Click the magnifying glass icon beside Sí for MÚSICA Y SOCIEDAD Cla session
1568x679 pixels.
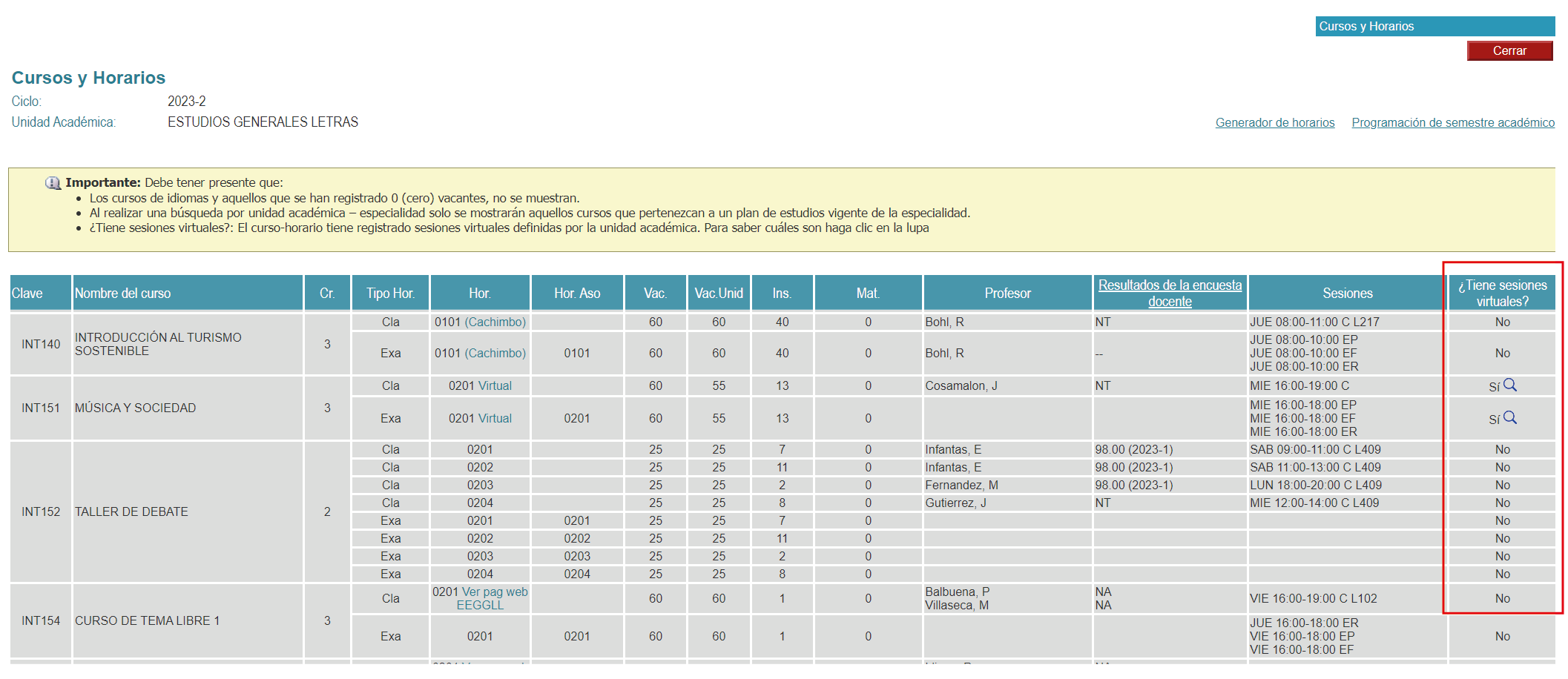pyautogui.click(x=1511, y=385)
